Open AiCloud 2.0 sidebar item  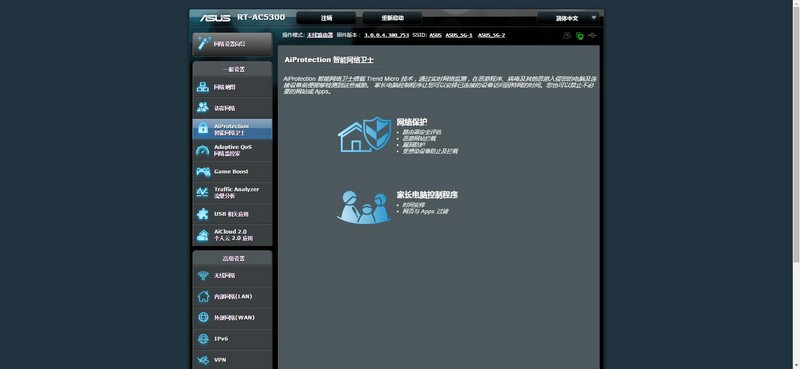(232, 235)
